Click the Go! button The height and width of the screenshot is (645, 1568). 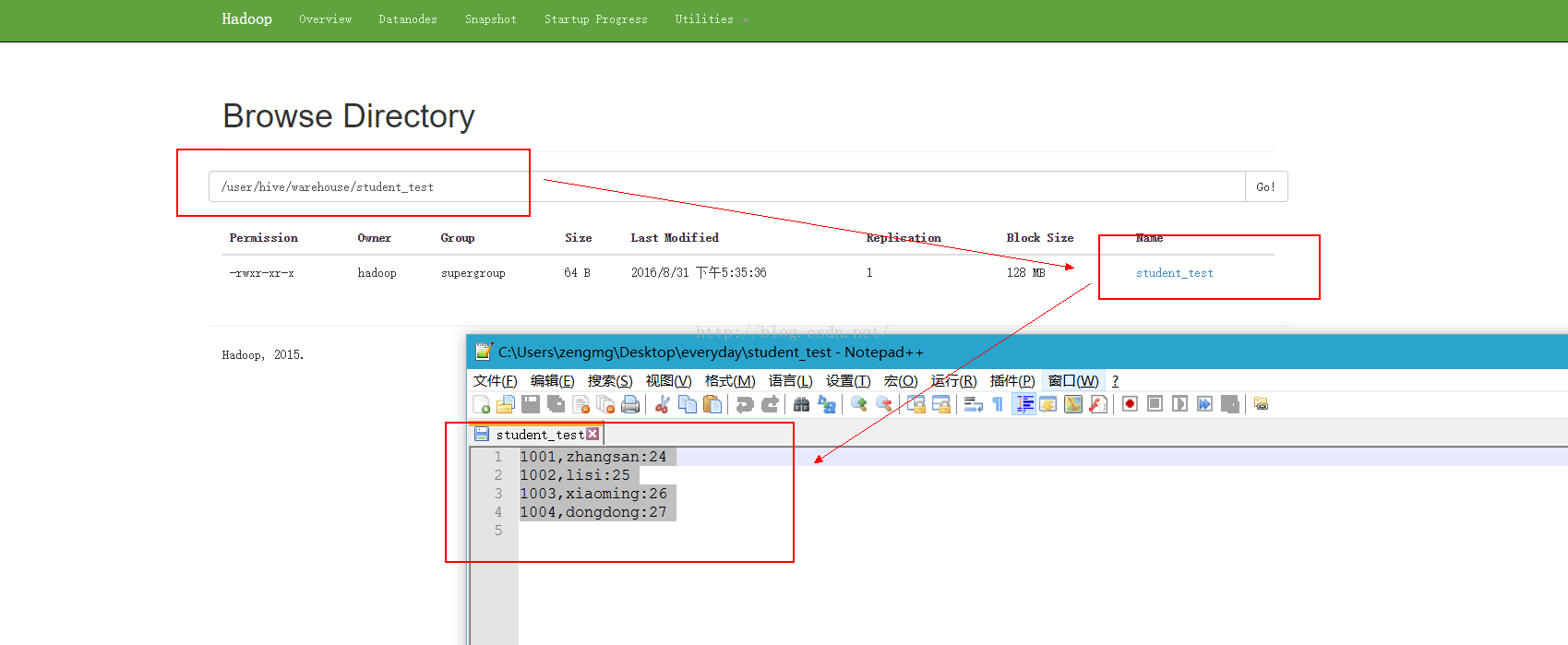tap(1266, 186)
